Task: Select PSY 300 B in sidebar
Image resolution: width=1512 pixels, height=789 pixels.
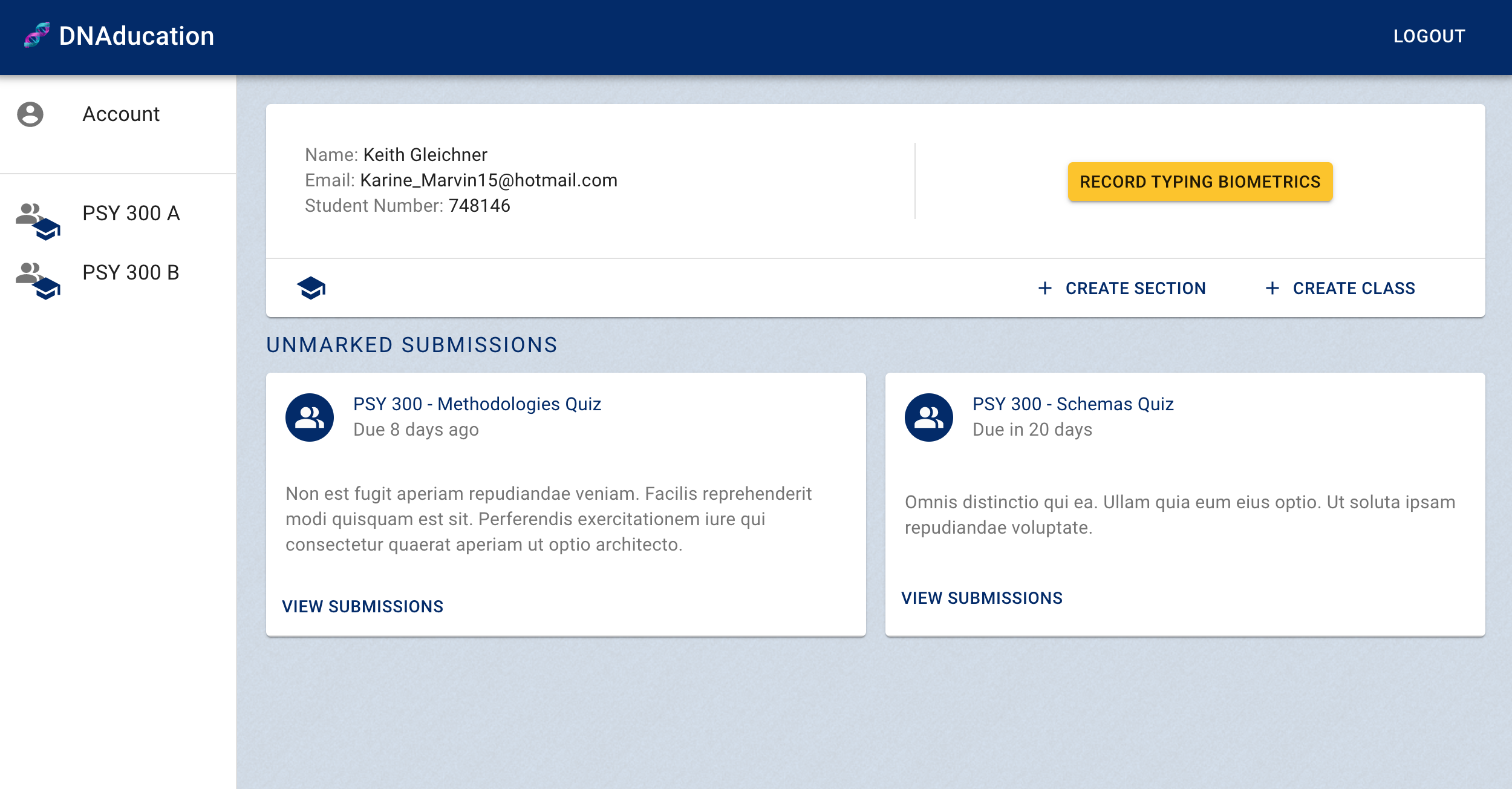Action: (x=131, y=273)
